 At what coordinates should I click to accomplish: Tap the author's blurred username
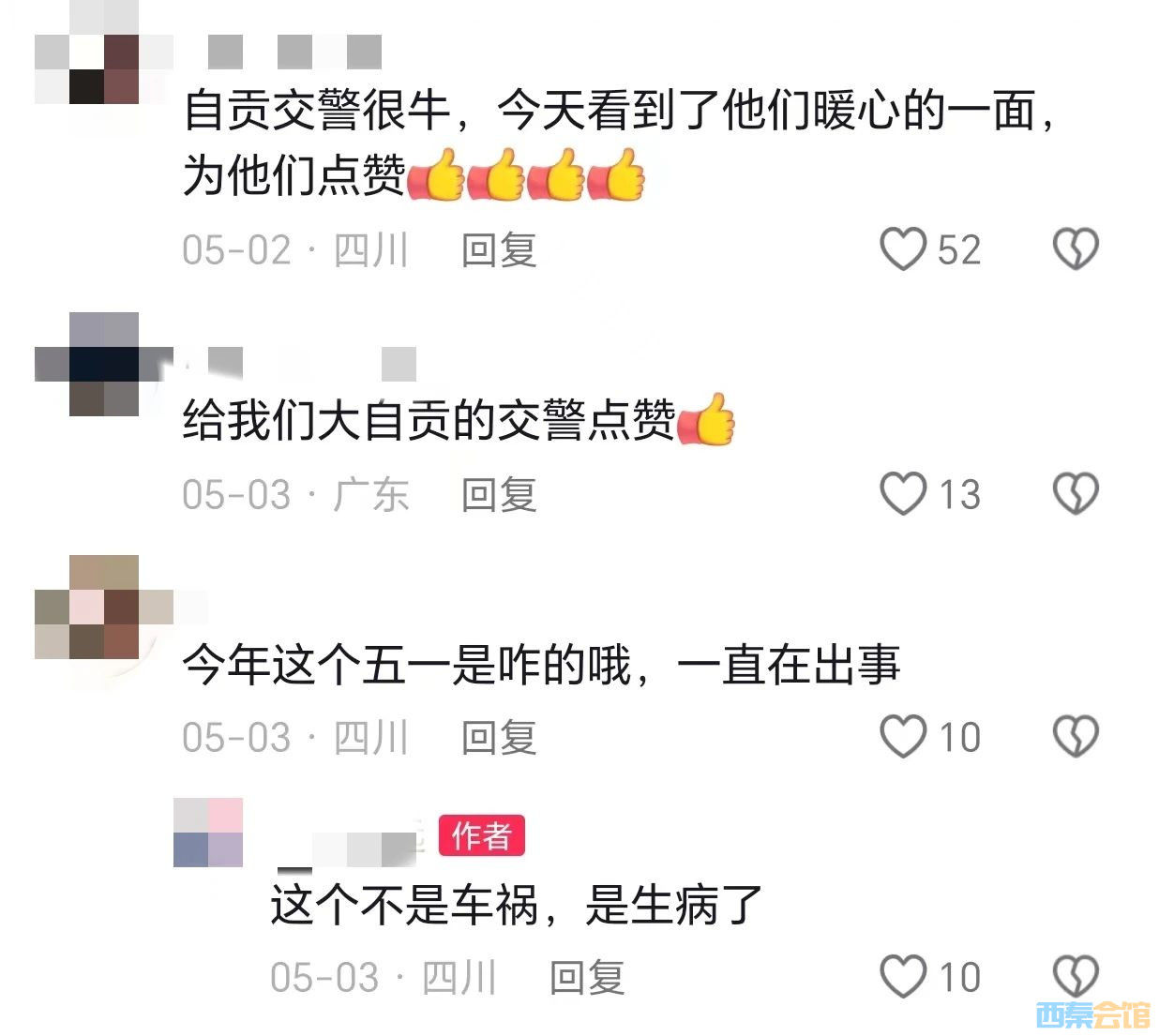pos(347,849)
